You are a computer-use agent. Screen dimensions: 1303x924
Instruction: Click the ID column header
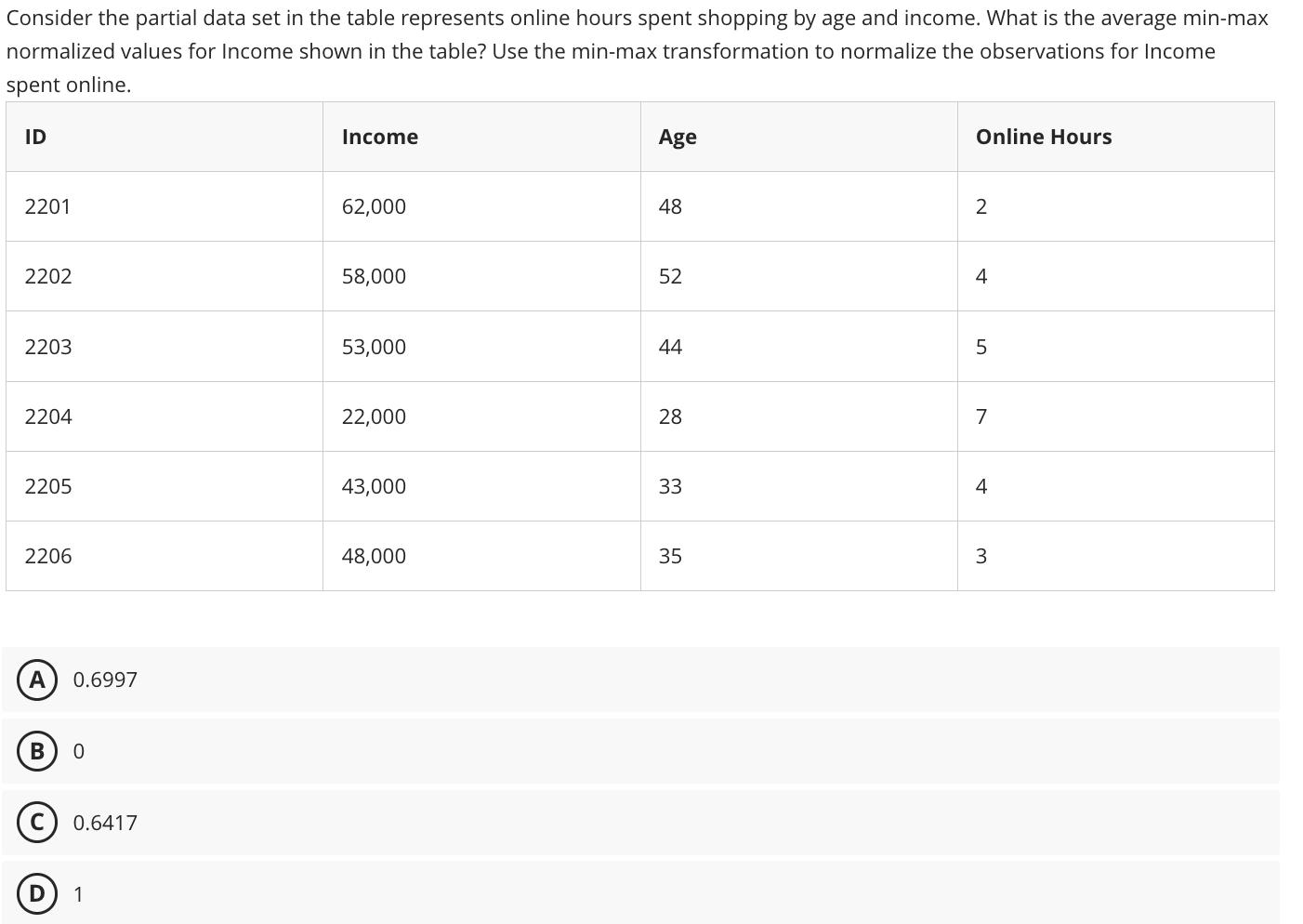point(34,137)
